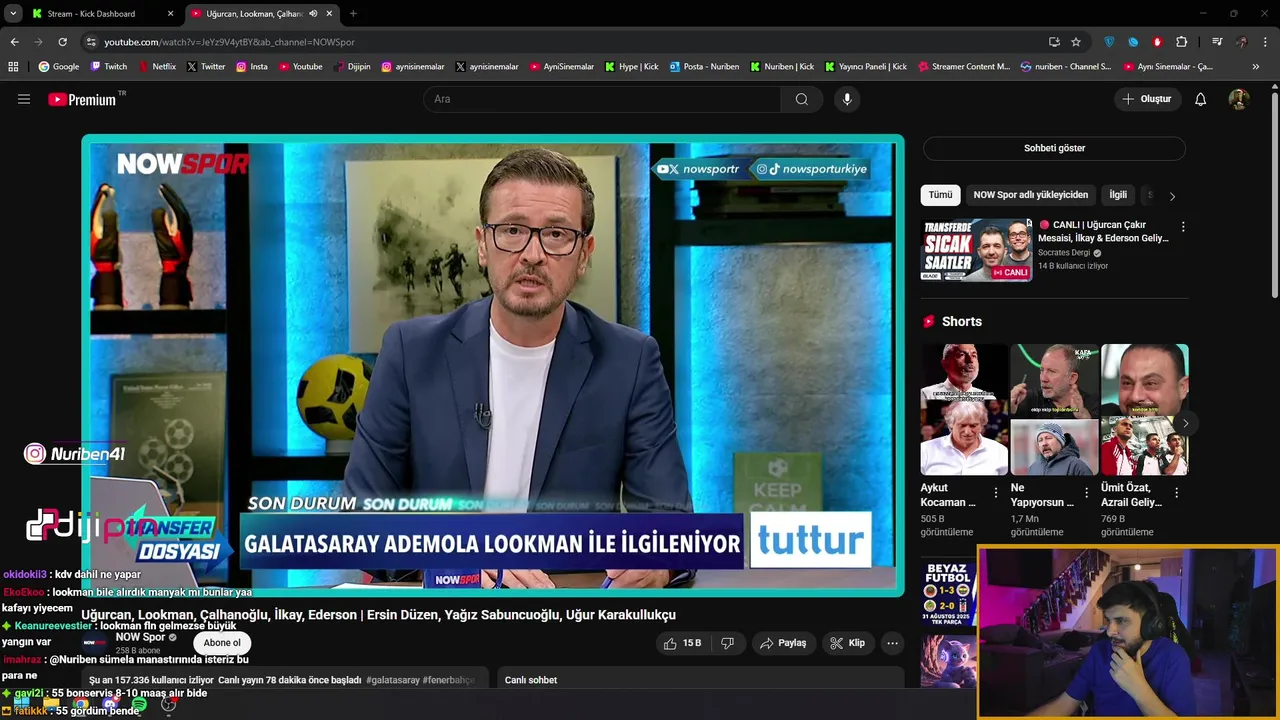
Task: Open the Sıcak Saatler live video thumbnail
Action: pyautogui.click(x=976, y=250)
